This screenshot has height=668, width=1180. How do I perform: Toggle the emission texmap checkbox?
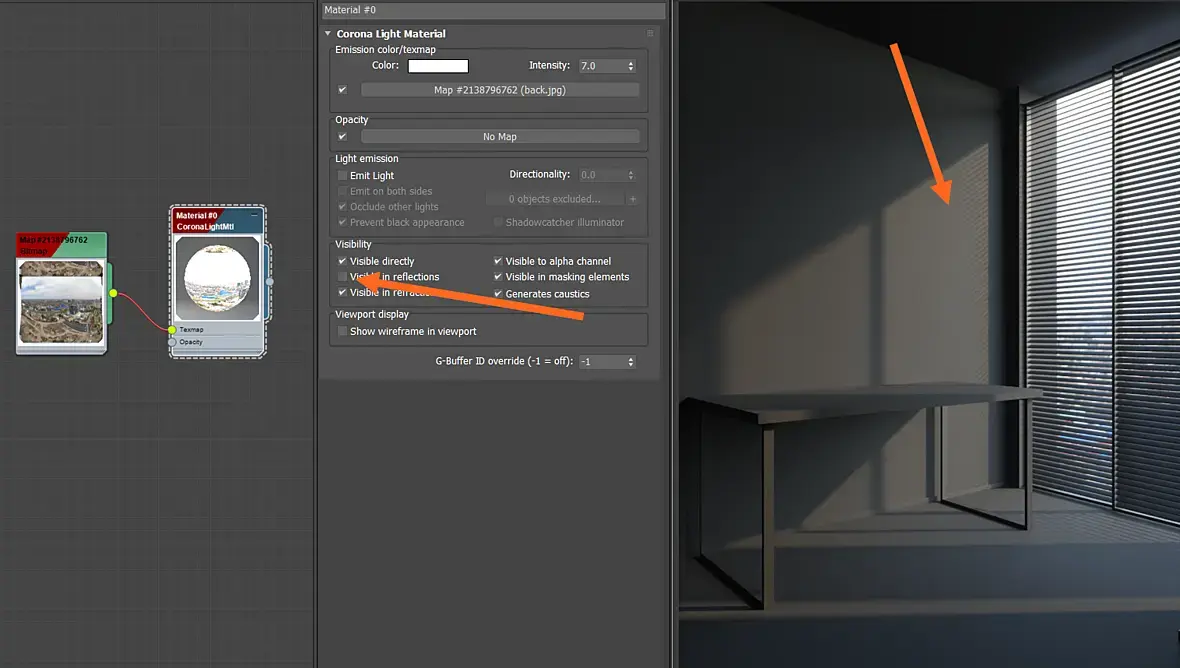pyautogui.click(x=342, y=90)
